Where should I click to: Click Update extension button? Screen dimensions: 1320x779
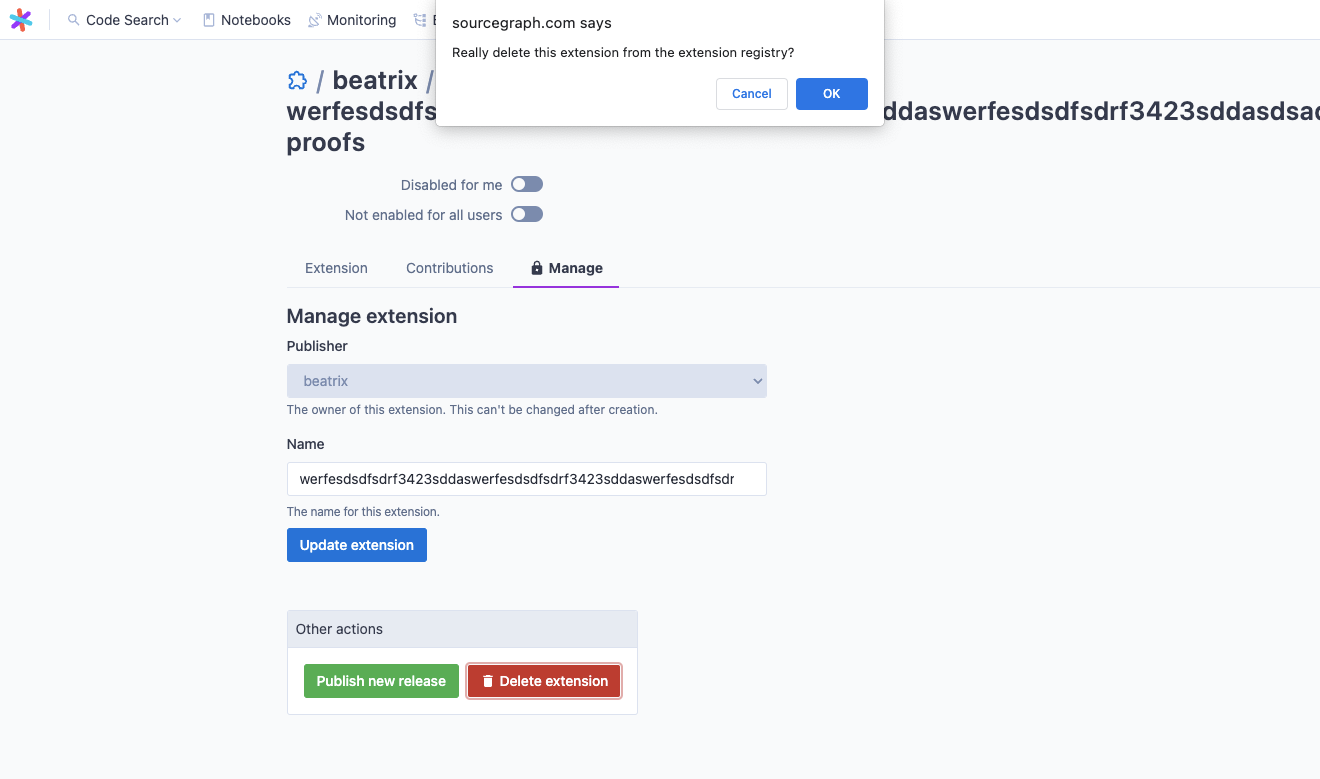(357, 545)
